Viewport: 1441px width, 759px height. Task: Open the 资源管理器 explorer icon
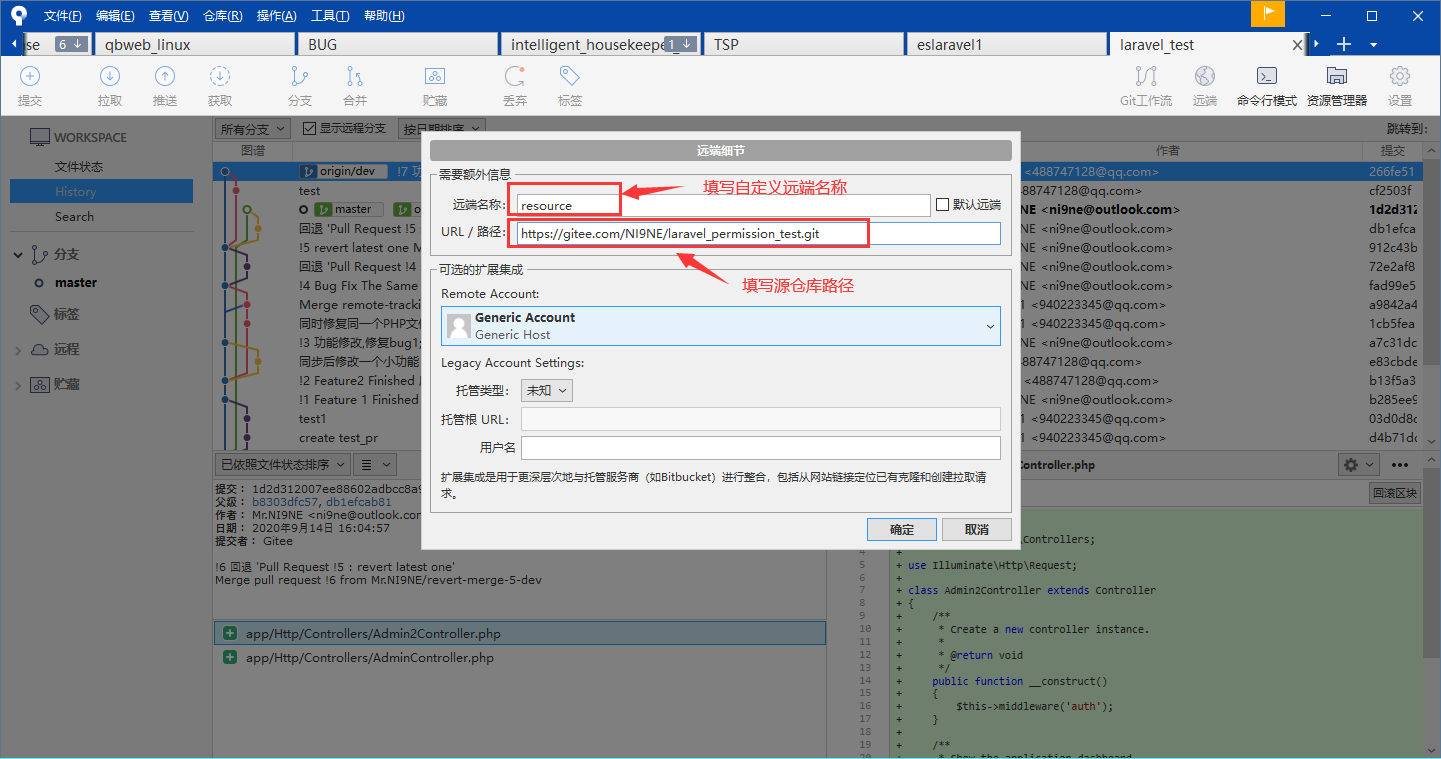1336,78
